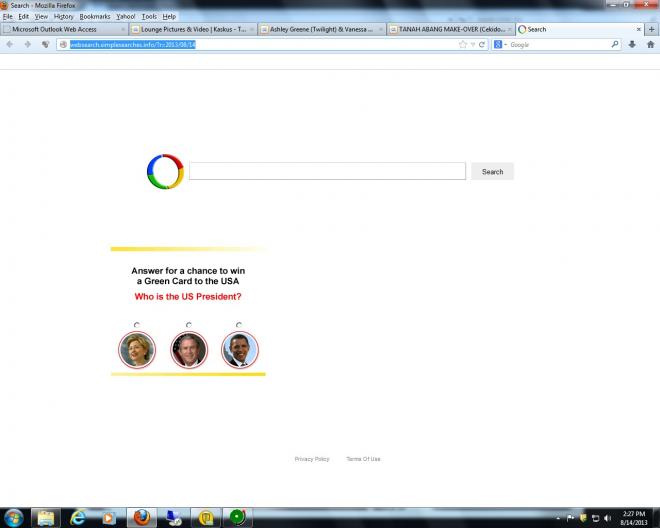
Task: Open the Privacy Policy link
Action: point(312,459)
